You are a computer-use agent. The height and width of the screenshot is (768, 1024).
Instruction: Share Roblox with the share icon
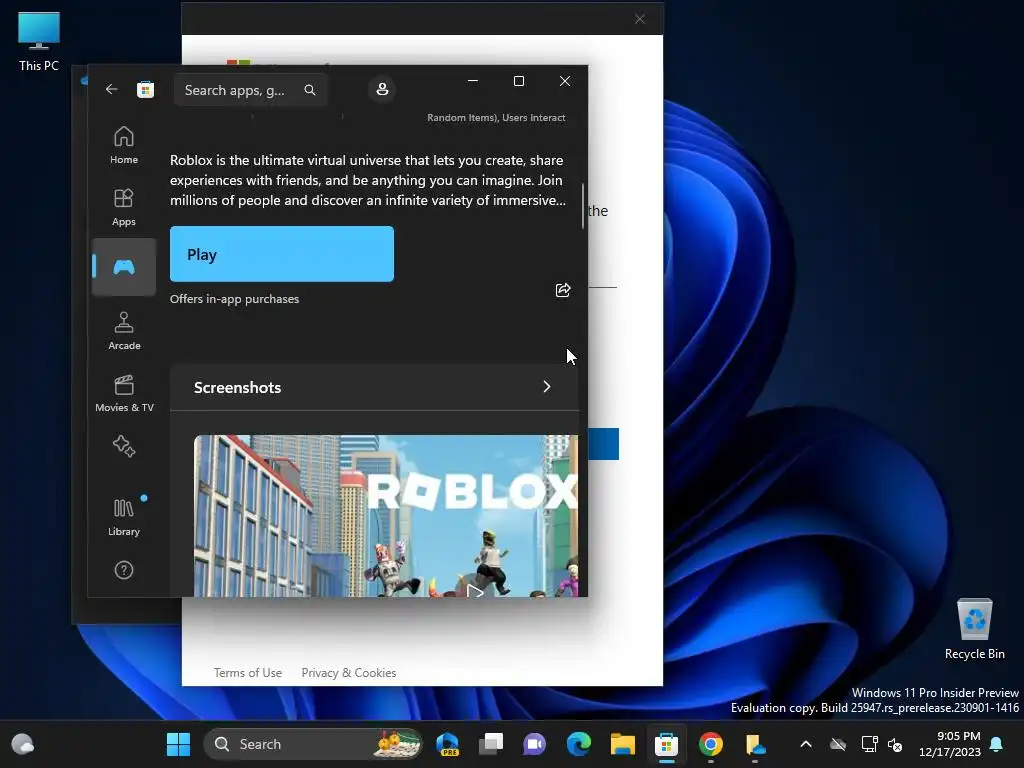tap(563, 290)
